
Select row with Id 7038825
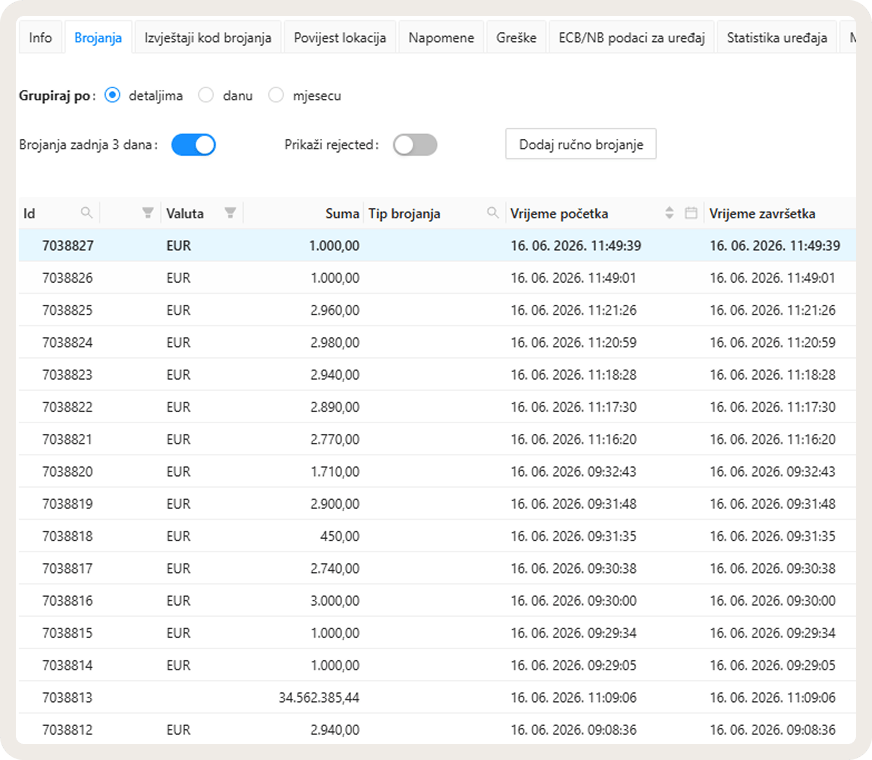click(437, 310)
